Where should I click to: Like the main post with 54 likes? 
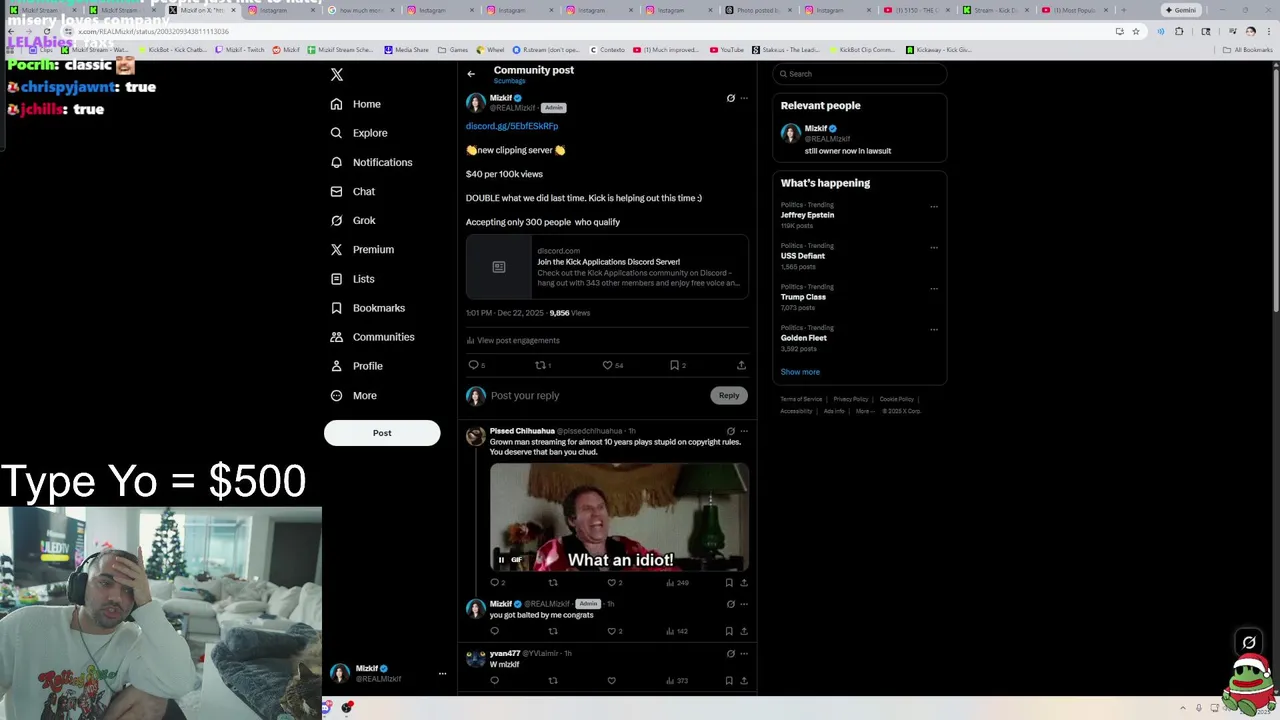[607, 365]
